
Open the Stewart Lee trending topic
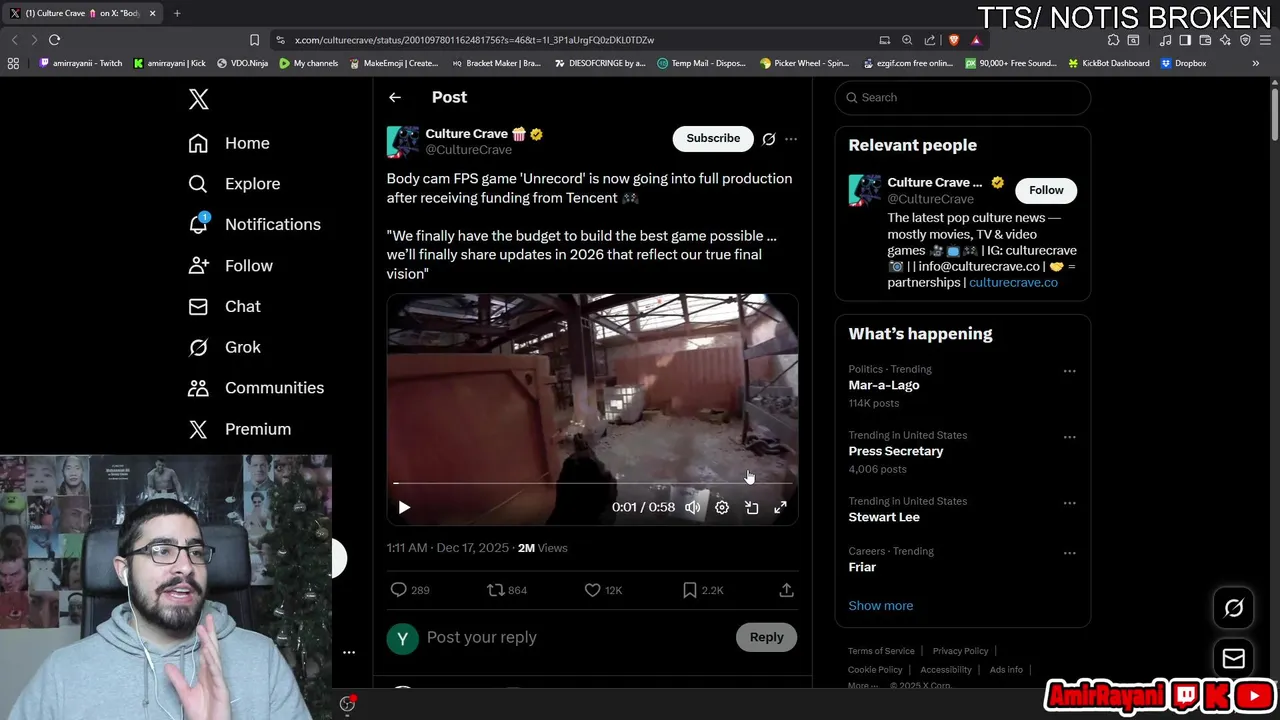[x=884, y=517]
